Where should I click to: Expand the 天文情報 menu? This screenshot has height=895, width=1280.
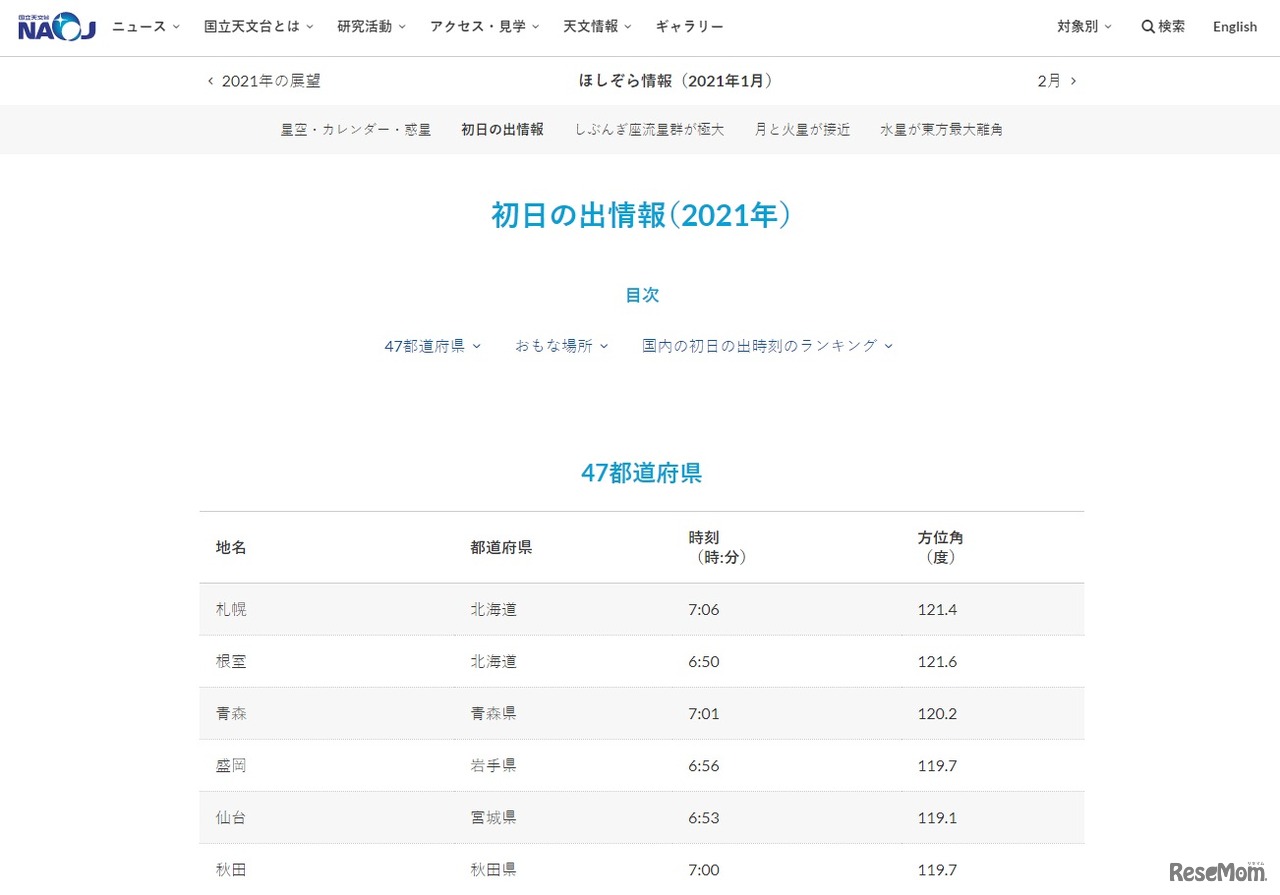click(598, 27)
